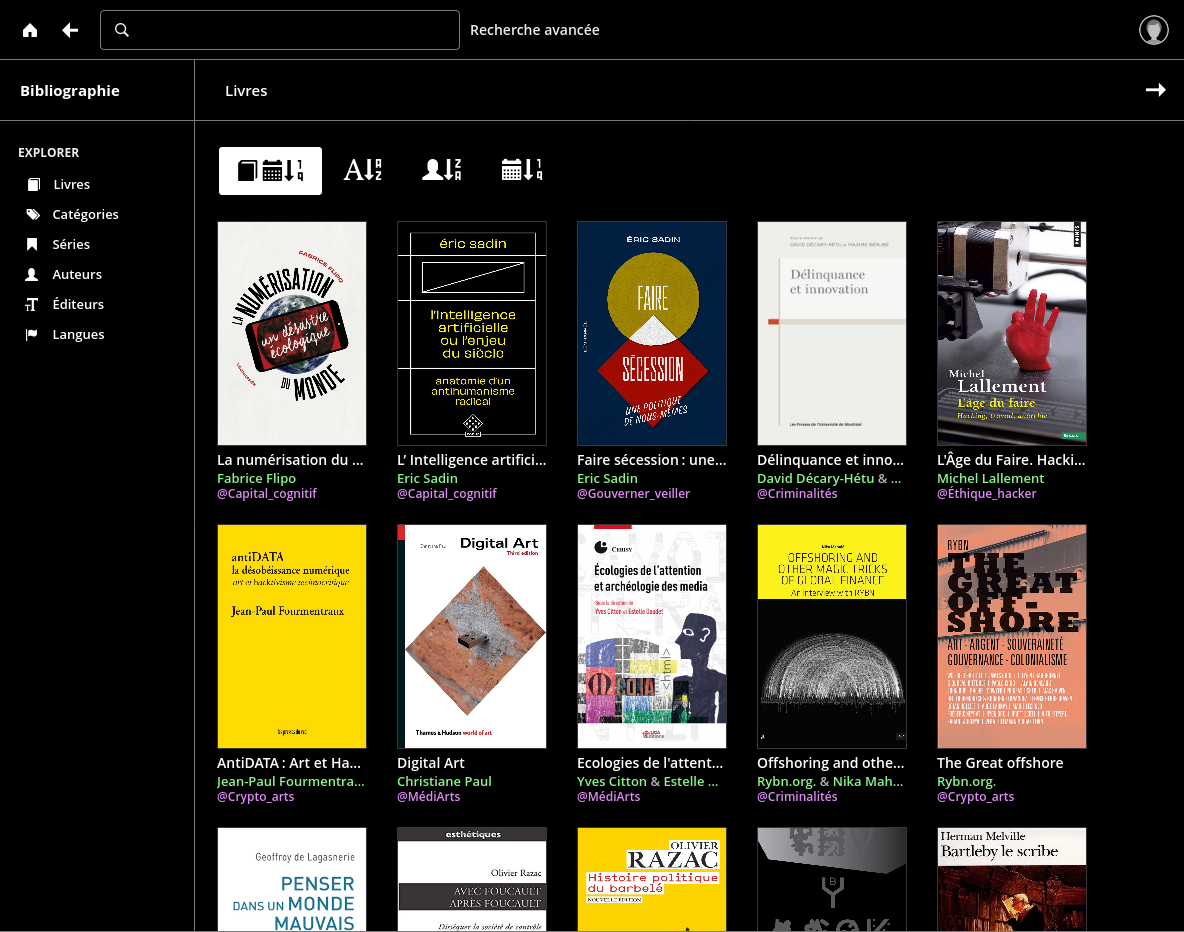Sort books by publication date
Screen dimensions: 1184x932
coord(522,171)
